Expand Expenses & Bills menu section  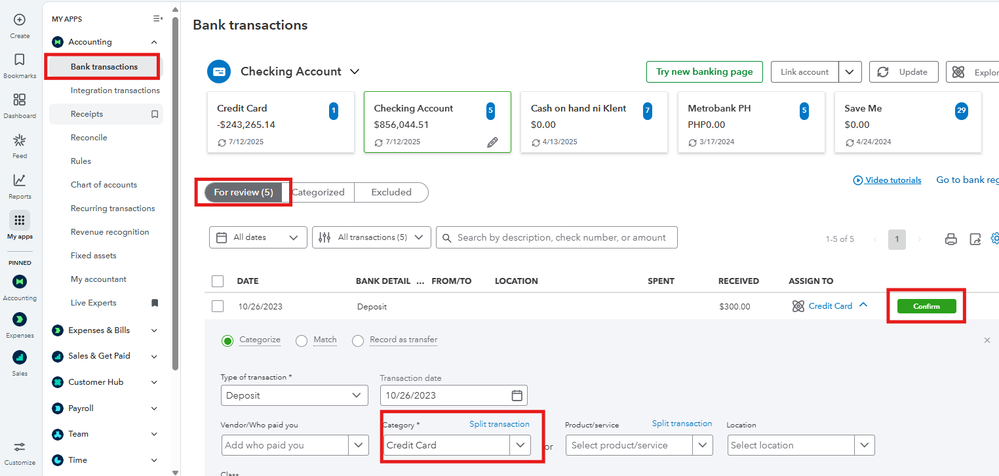coord(153,330)
